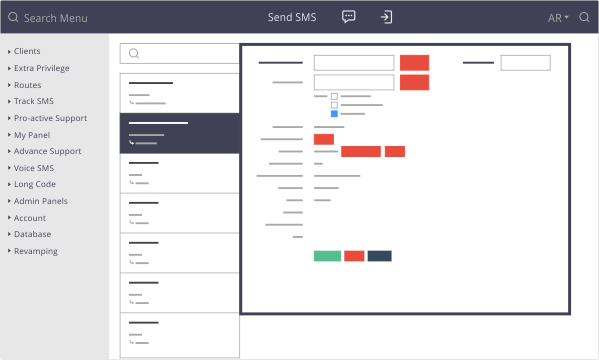Expand the Clients menu item
599x360 pixels.
point(27,51)
